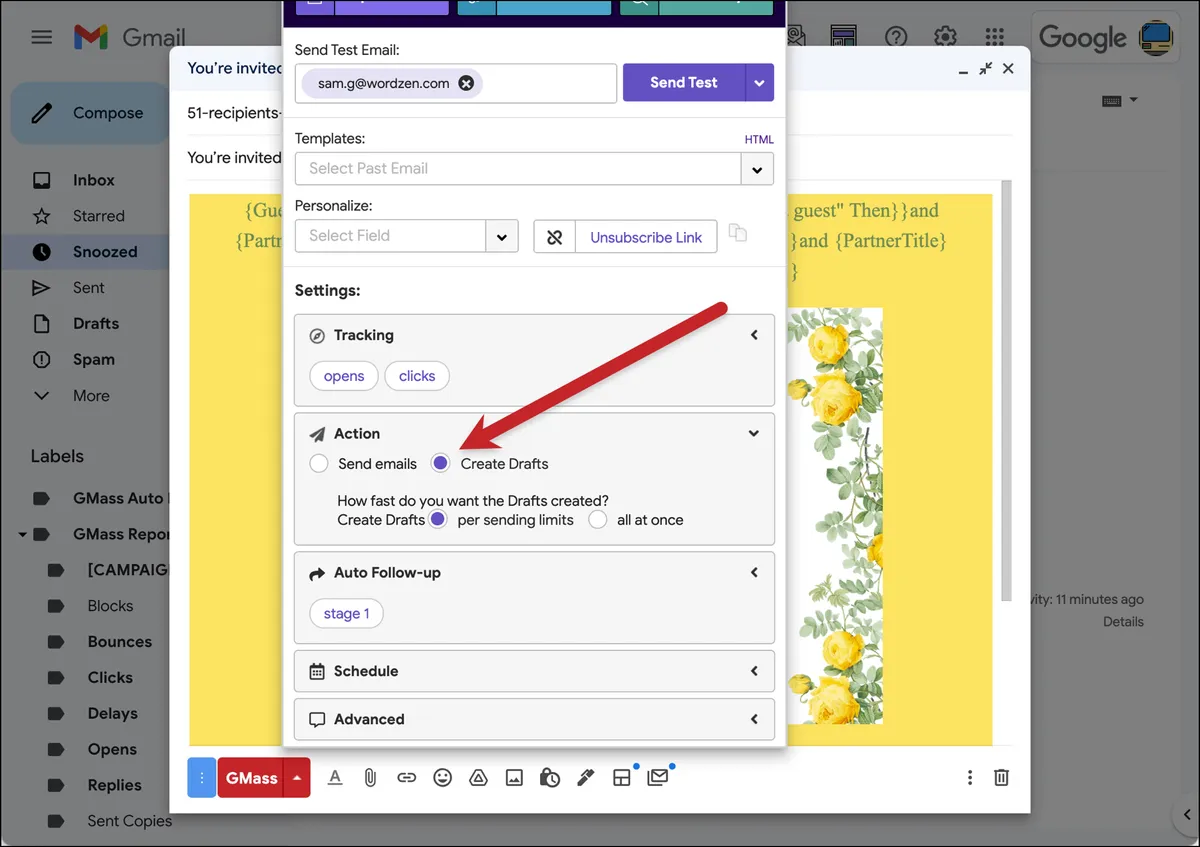The image size is (1200, 847).
Task: Open the Bounces label
Action: coord(120,642)
